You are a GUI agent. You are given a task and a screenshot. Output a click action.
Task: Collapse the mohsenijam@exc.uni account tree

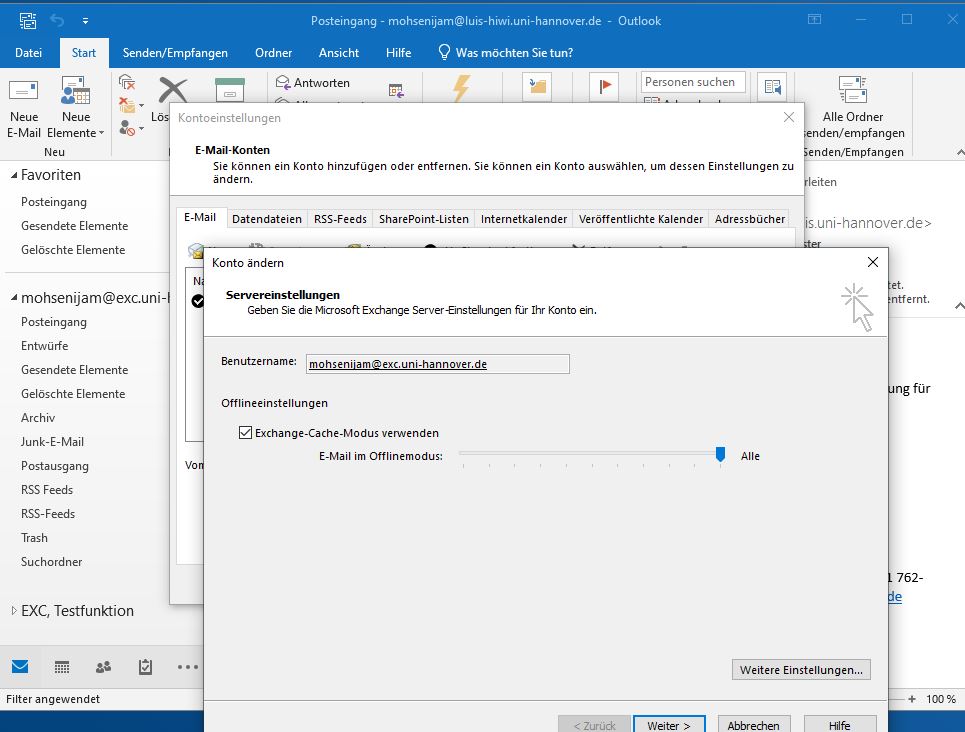coord(14,298)
